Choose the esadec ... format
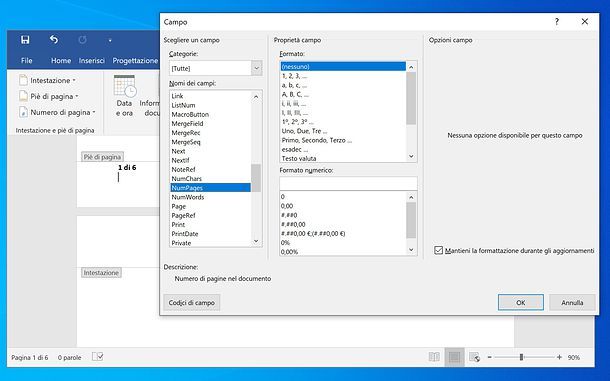 343,149
